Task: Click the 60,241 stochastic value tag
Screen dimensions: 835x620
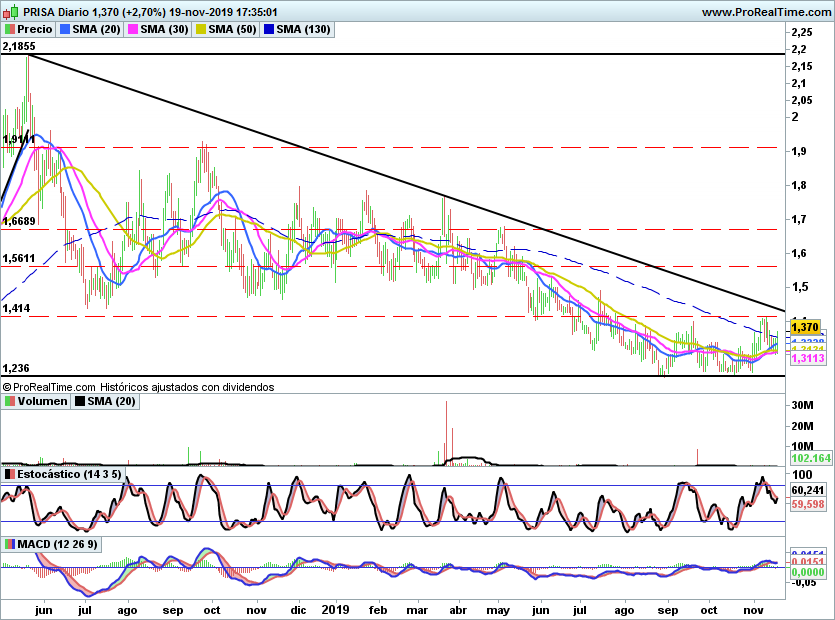Action: pos(806,490)
